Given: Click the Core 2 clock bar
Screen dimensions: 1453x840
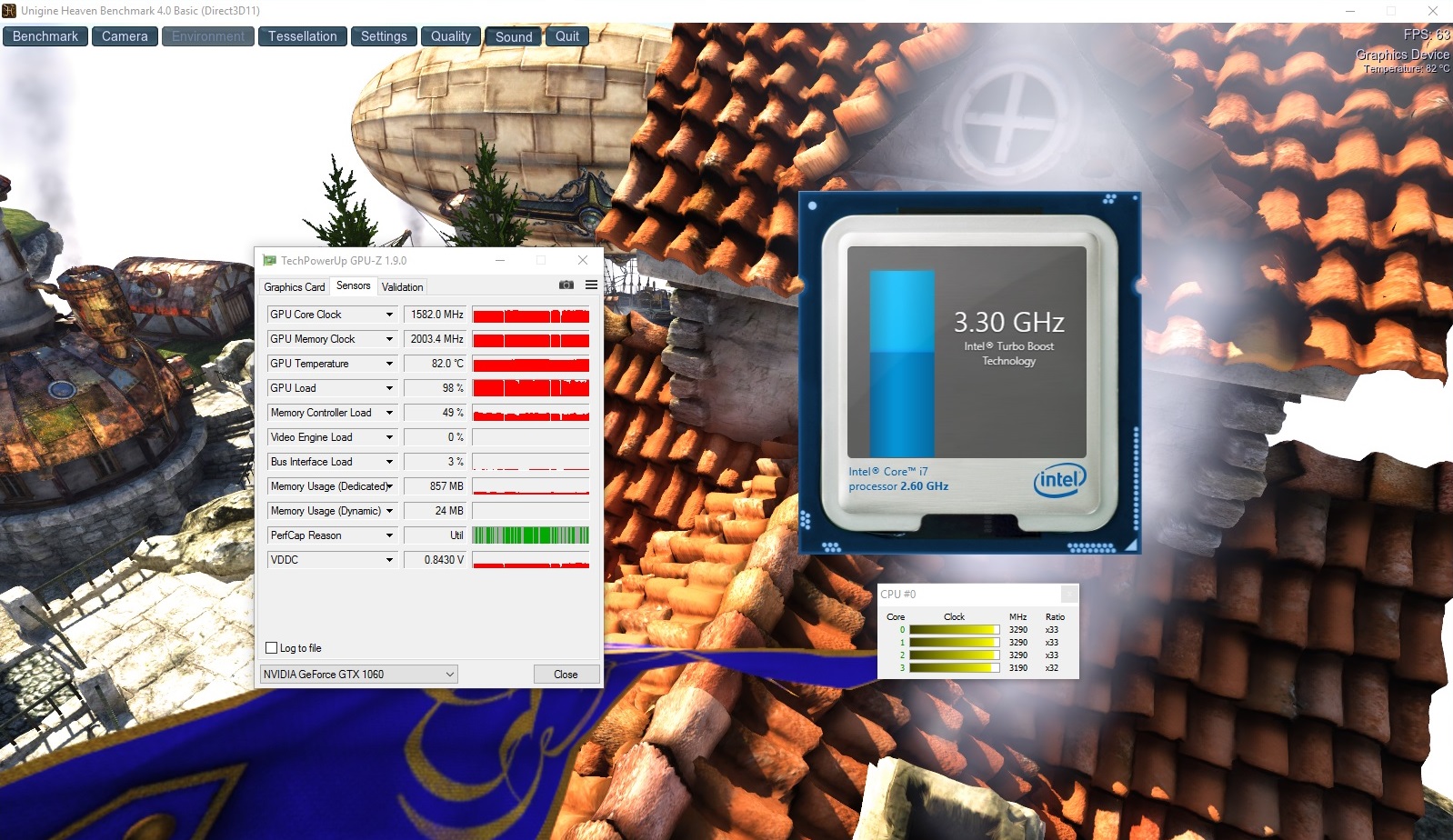Looking at the screenshot, I should pos(955,655).
